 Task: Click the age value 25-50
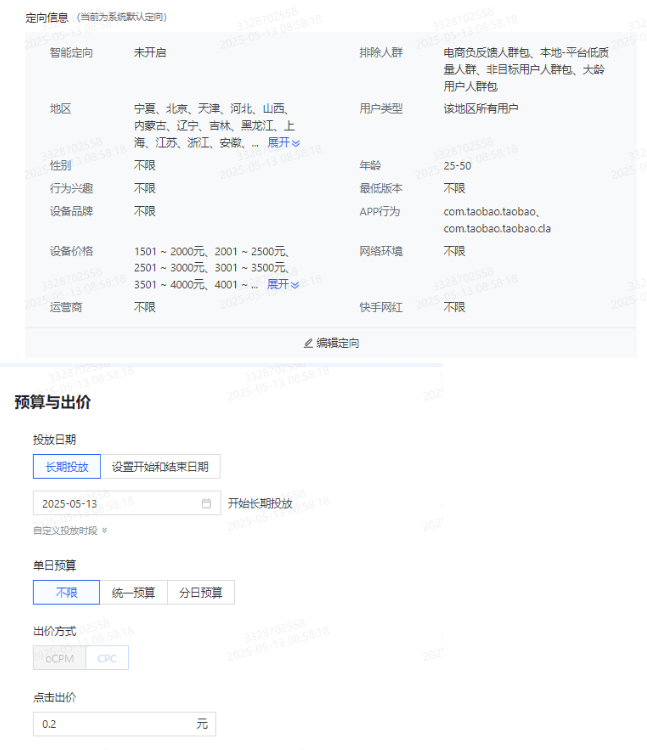coord(457,166)
